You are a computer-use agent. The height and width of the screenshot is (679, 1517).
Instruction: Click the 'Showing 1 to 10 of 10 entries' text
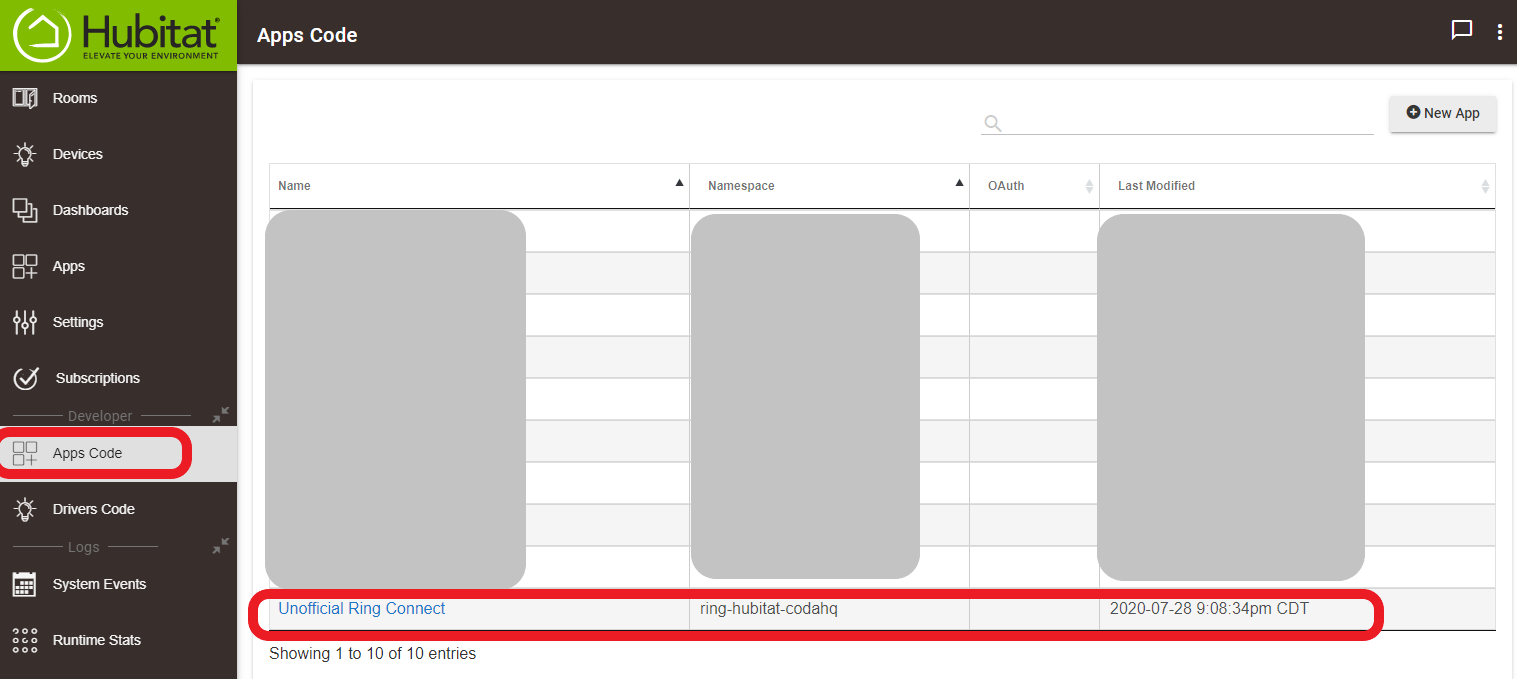(372, 654)
